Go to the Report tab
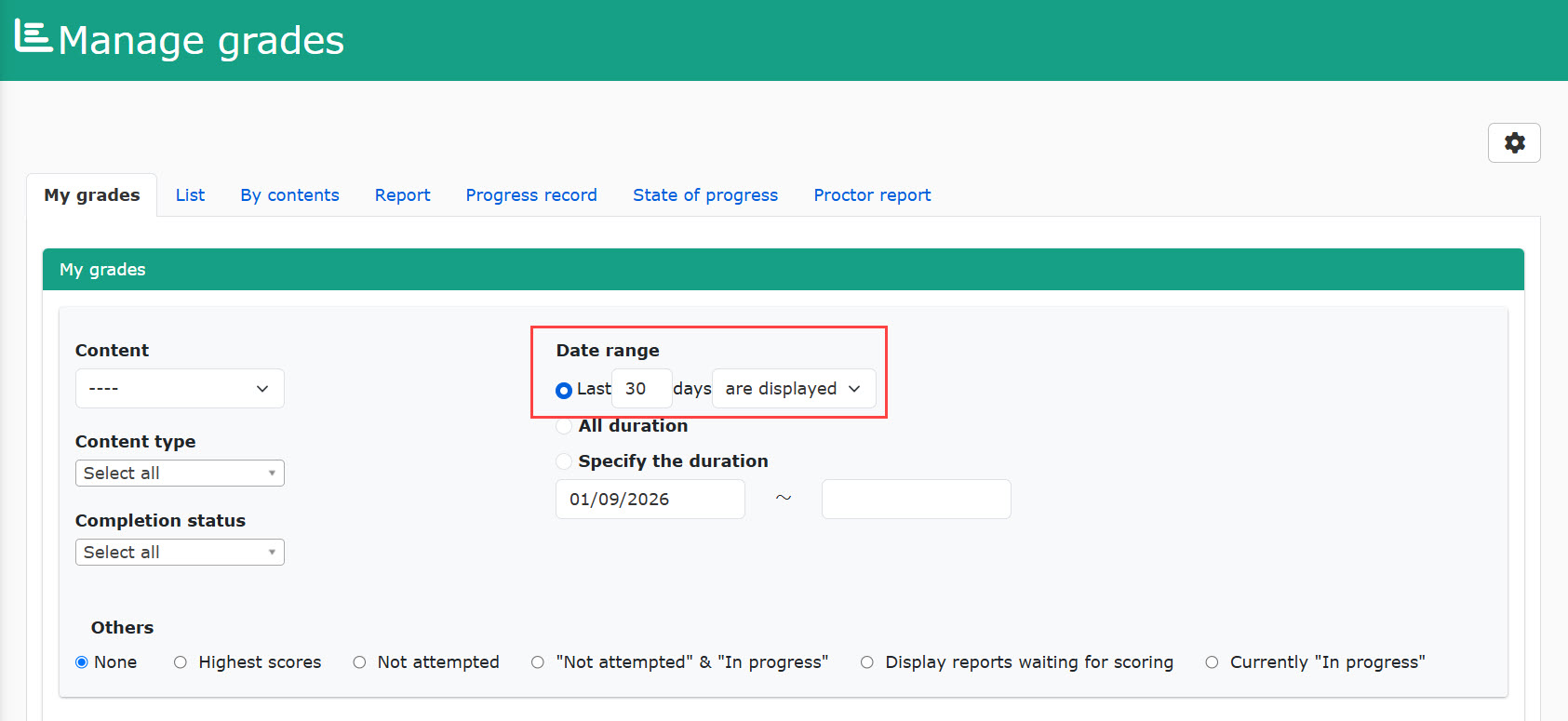This screenshot has width=1568, height=721. coord(402,195)
